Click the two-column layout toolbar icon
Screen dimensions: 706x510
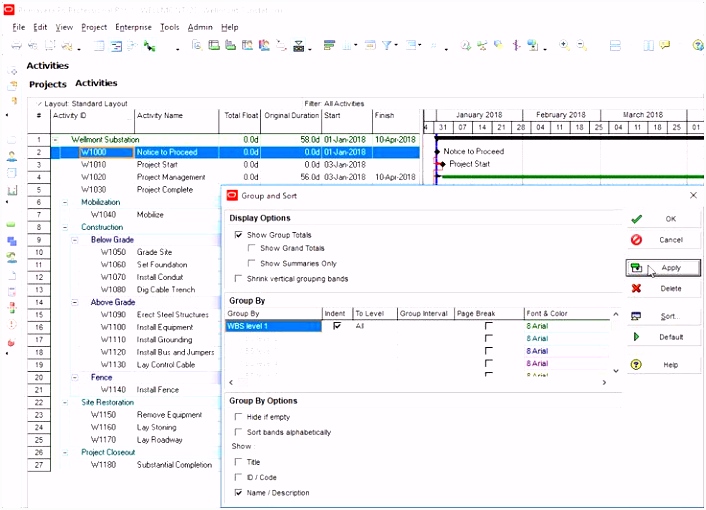tap(648, 45)
